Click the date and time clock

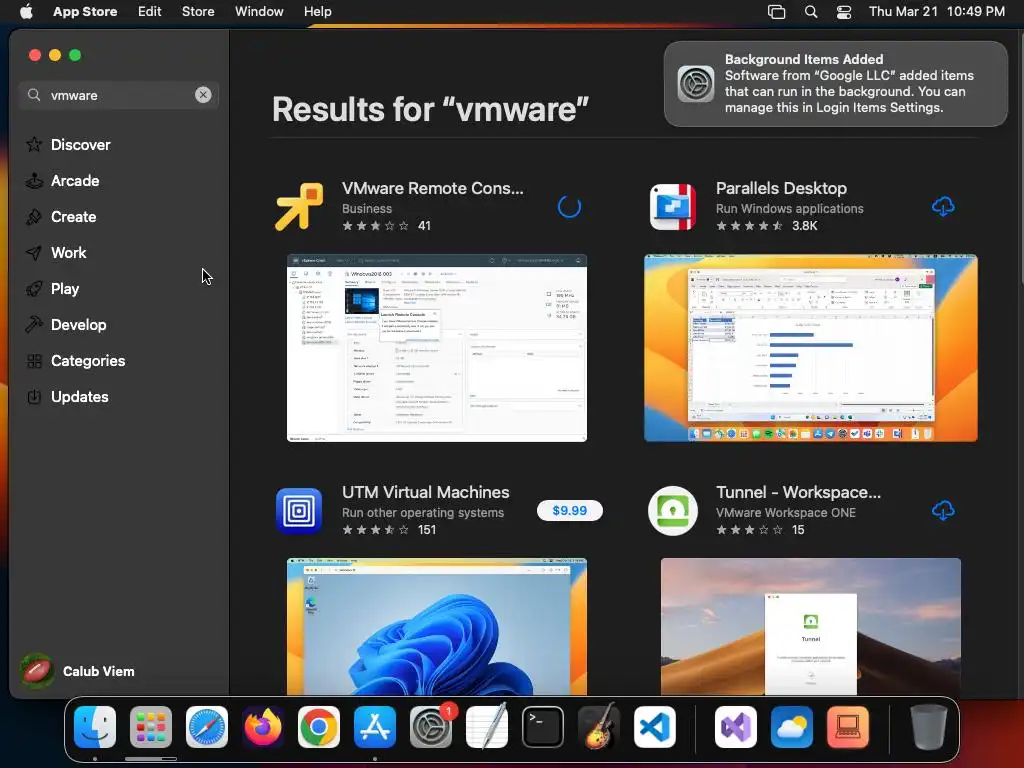point(936,12)
